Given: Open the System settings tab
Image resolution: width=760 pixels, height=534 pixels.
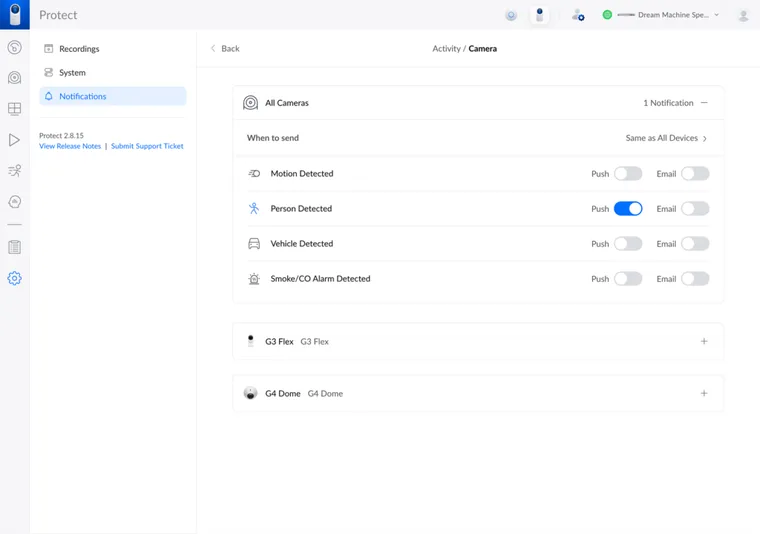Looking at the screenshot, I should coord(112,72).
